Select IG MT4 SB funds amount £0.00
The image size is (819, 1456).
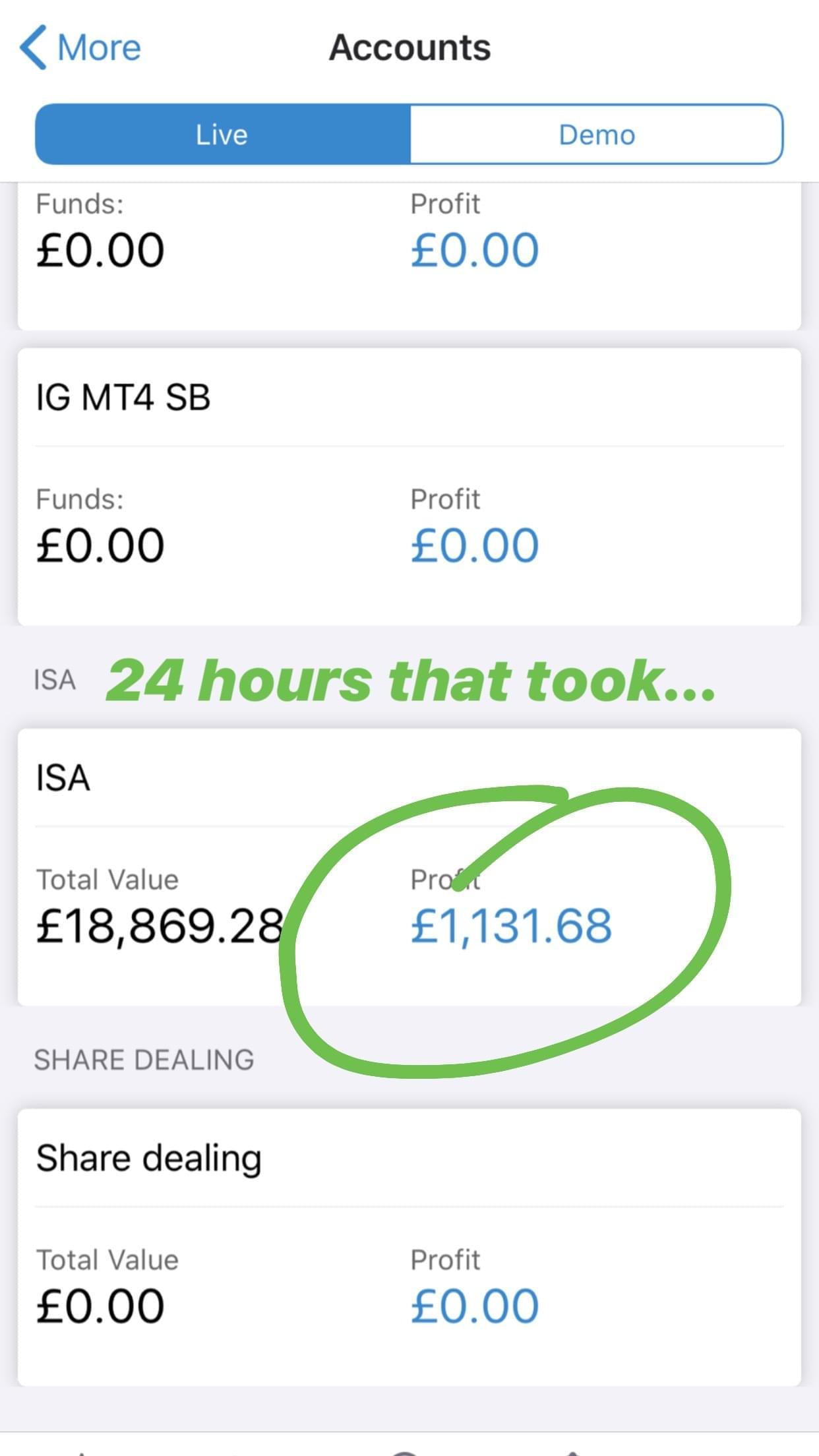[100, 546]
